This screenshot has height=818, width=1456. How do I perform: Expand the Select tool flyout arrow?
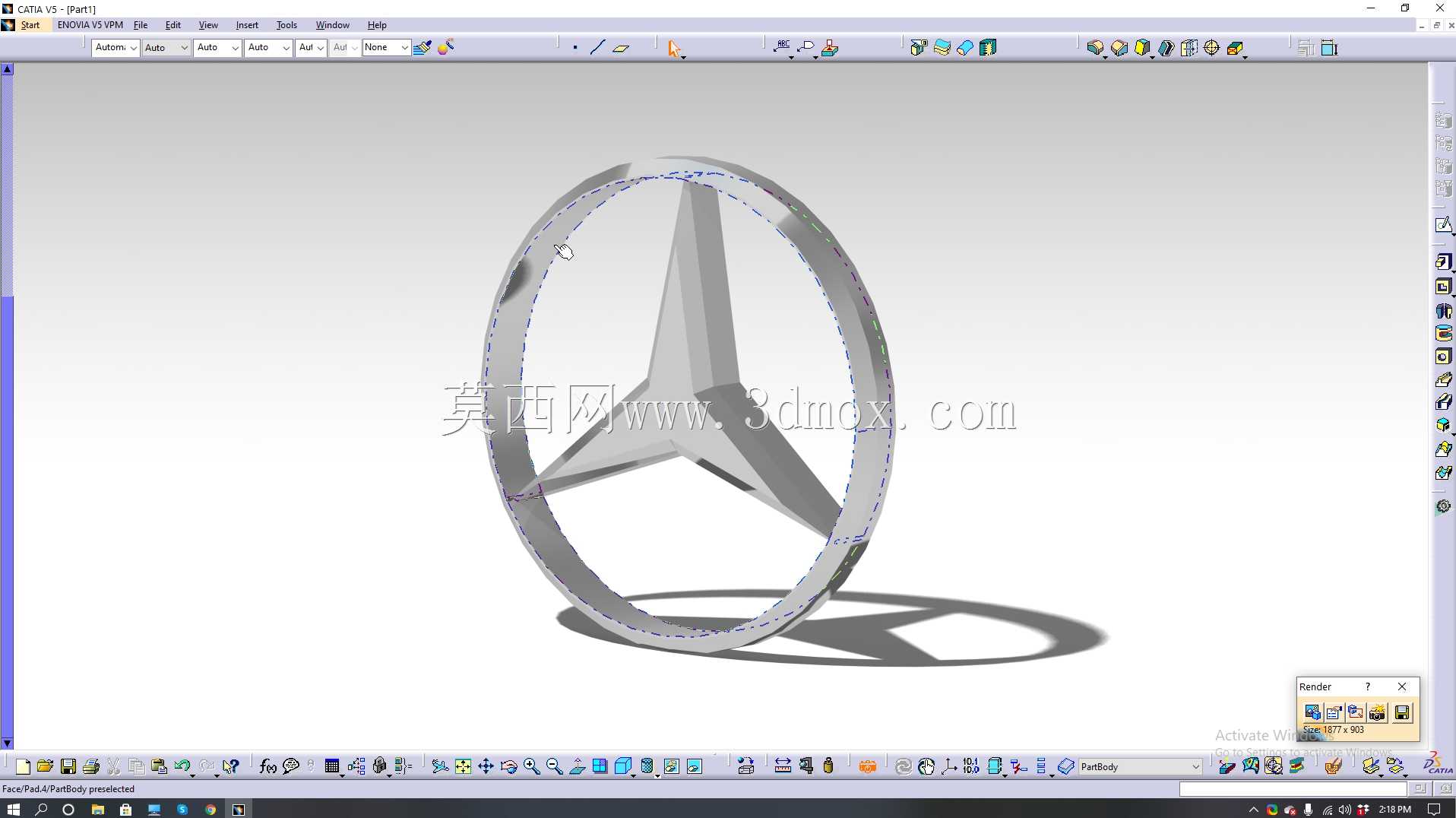(683, 56)
